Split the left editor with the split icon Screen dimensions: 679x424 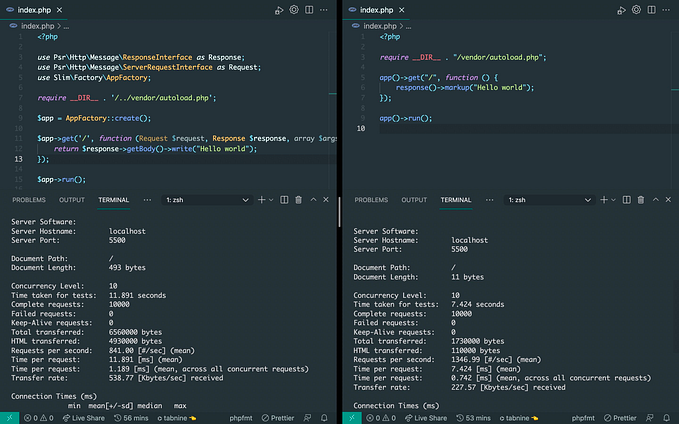309,10
